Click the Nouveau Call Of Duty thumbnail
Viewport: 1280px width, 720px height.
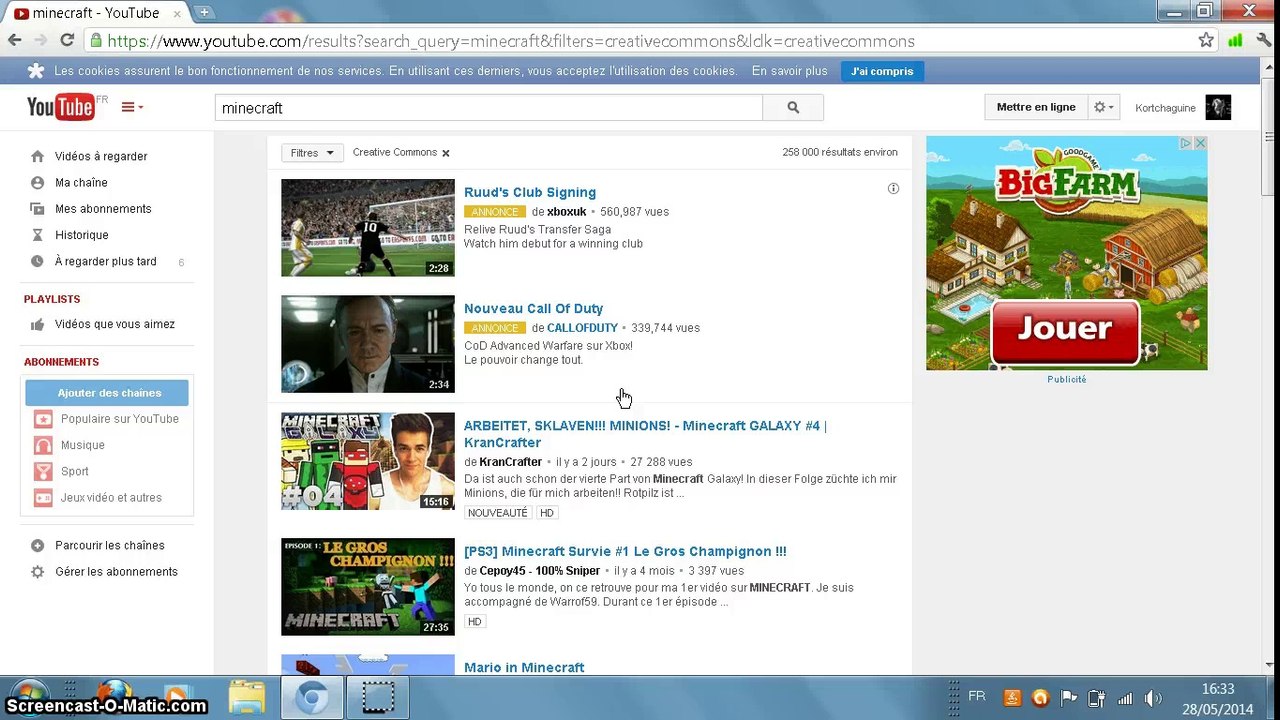pyautogui.click(x=368, y=344)
